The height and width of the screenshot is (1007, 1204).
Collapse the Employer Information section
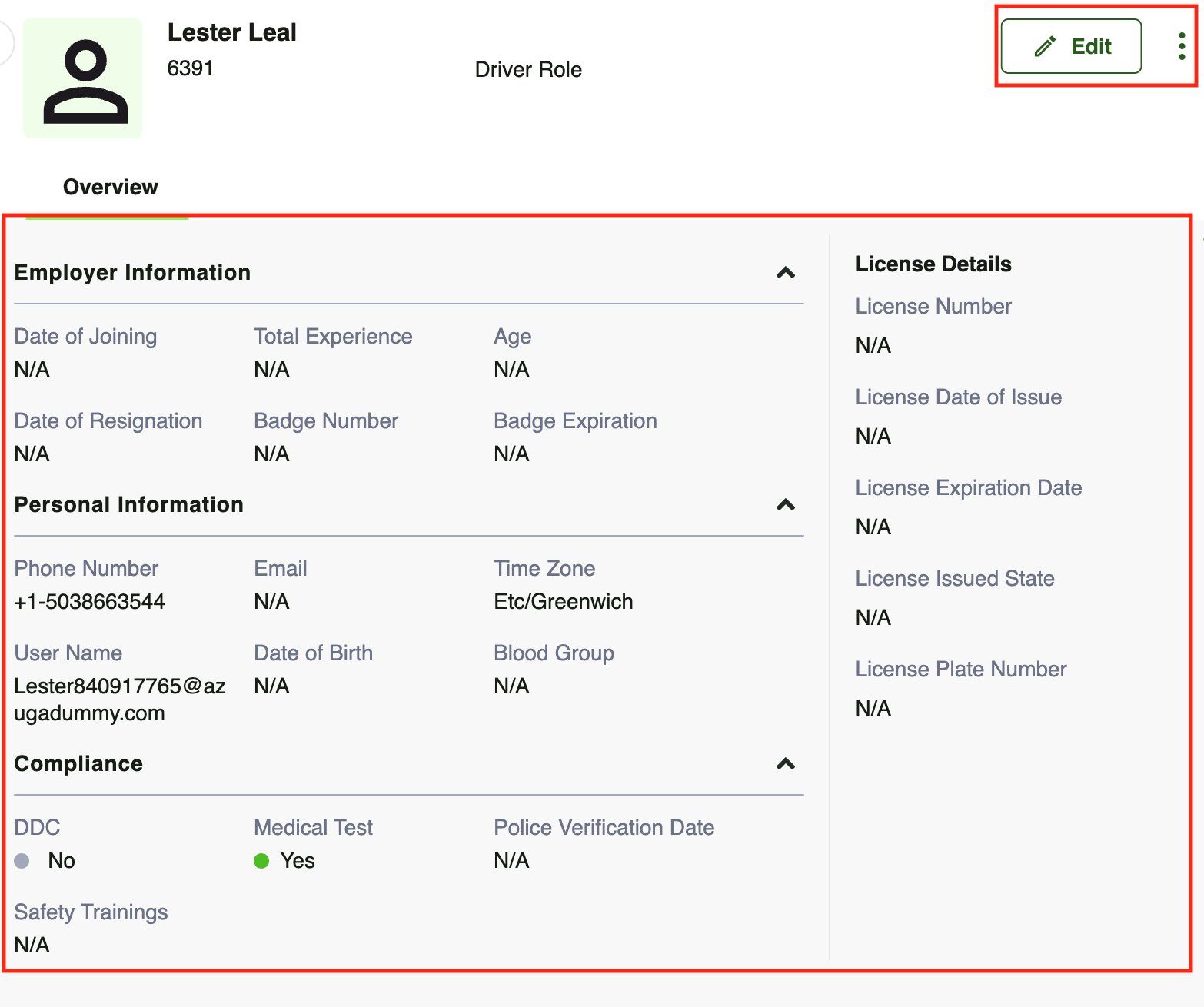786,274
